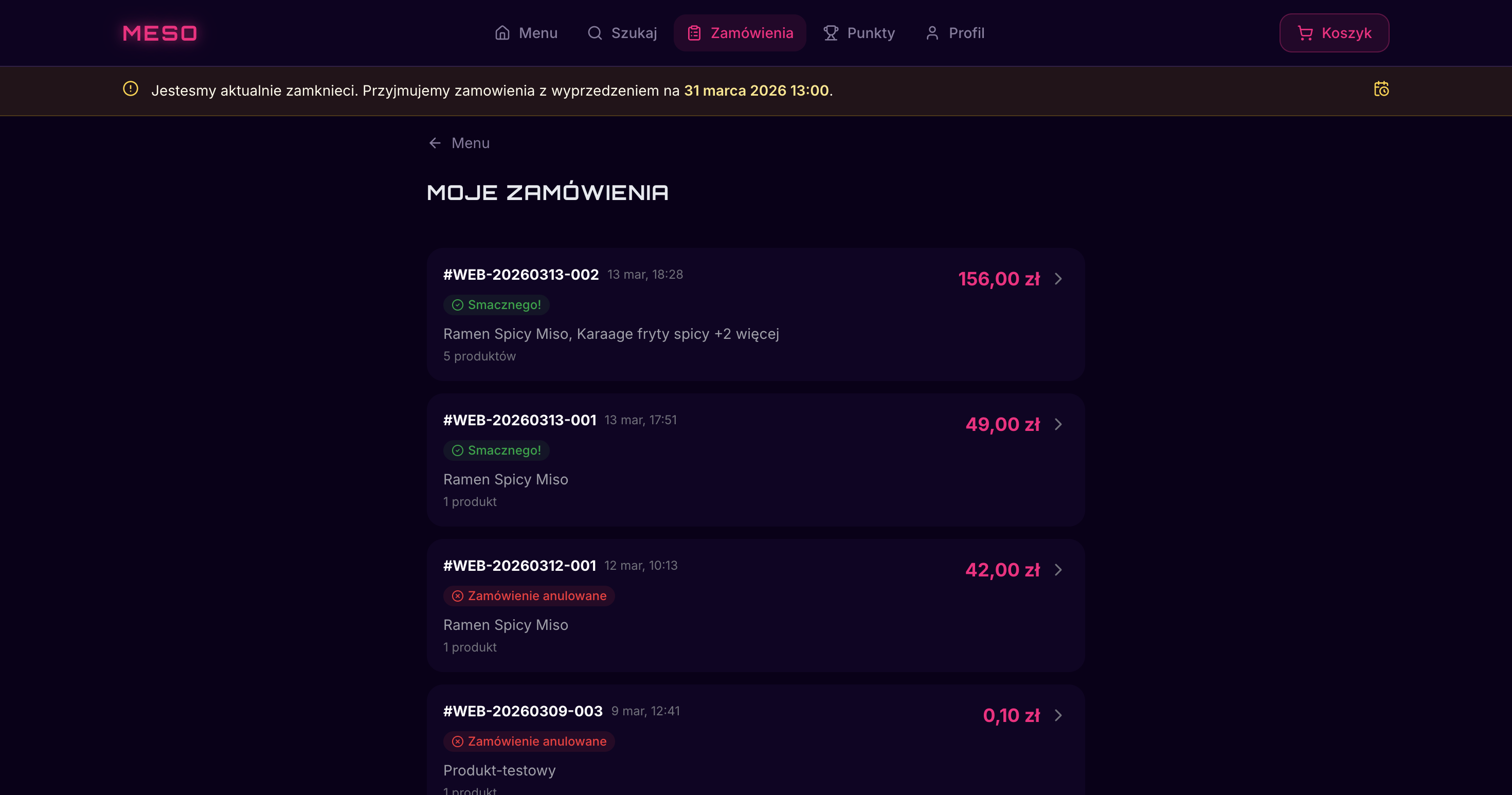
Task: Click the magnifier icon for Szukaj
Action: [x=595, y=33]
